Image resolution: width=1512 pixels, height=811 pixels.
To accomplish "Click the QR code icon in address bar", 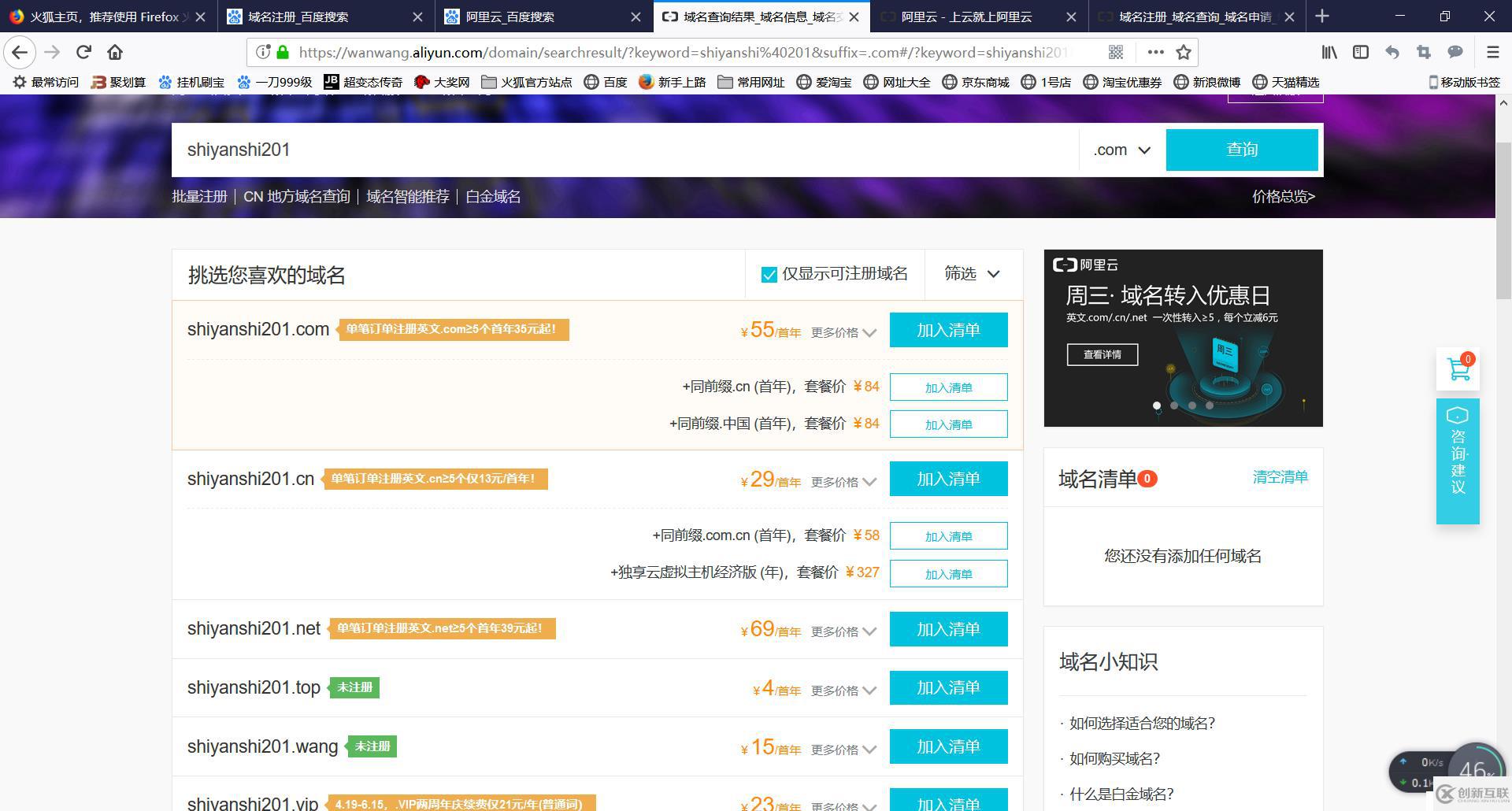I will point(1116,52).
